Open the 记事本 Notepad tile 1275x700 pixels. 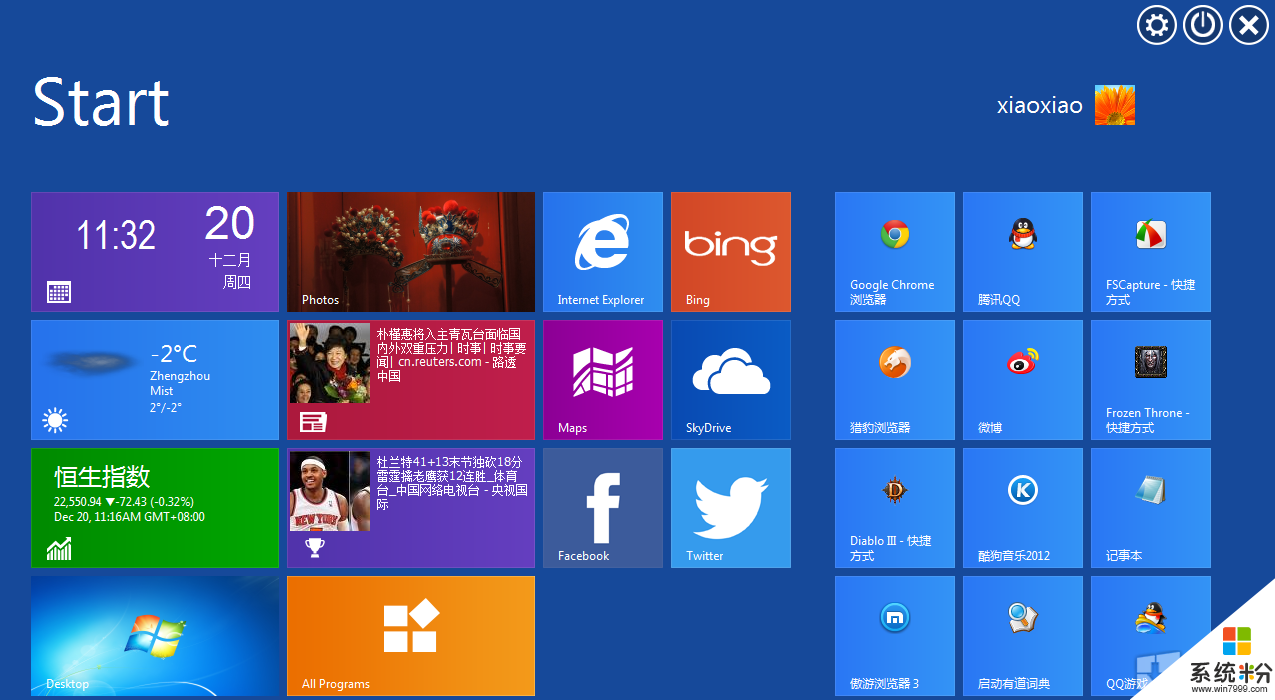(x=1150, y=507)
